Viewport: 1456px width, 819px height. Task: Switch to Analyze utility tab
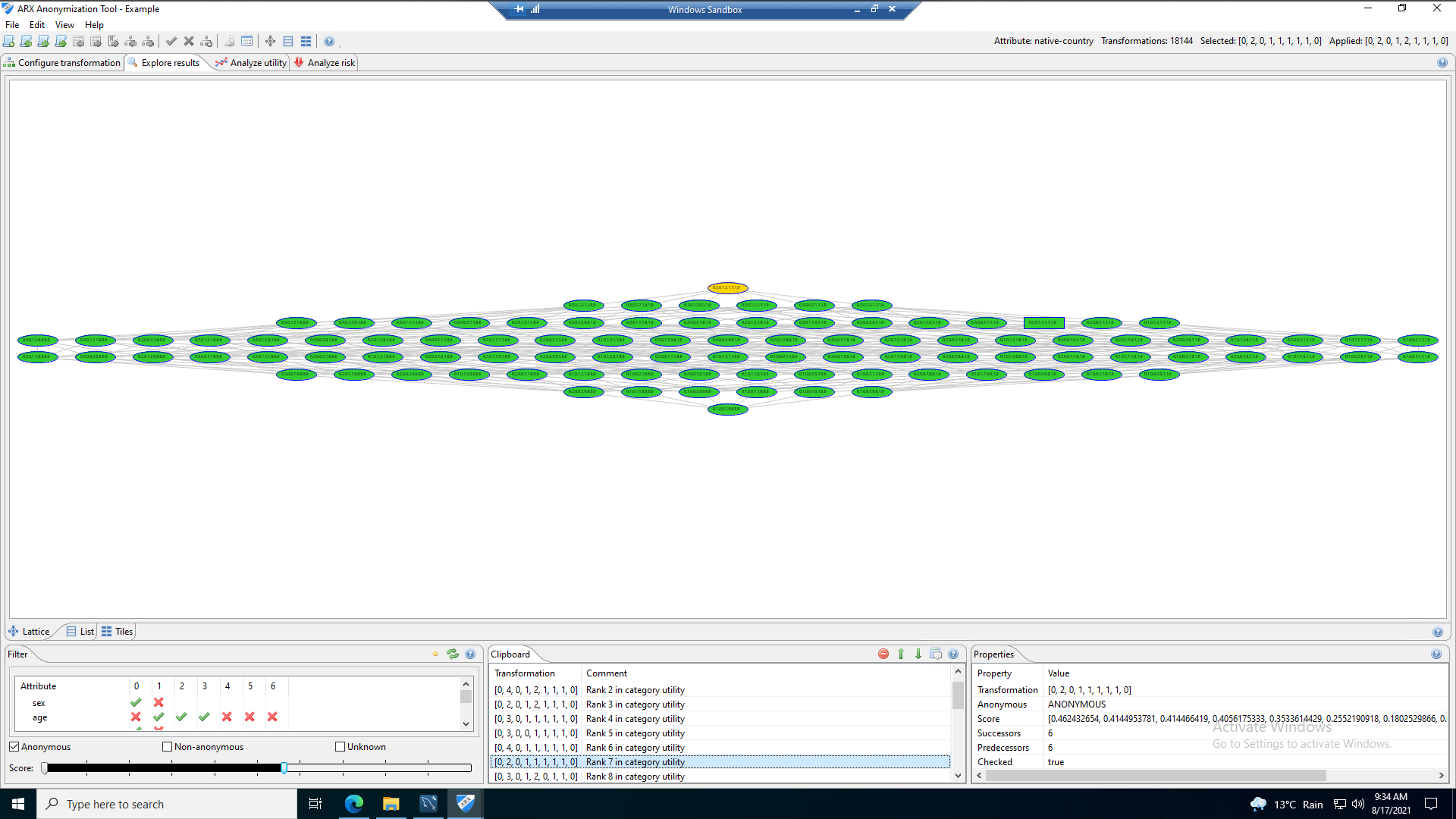pyautogui.click(x=251, y=63)
